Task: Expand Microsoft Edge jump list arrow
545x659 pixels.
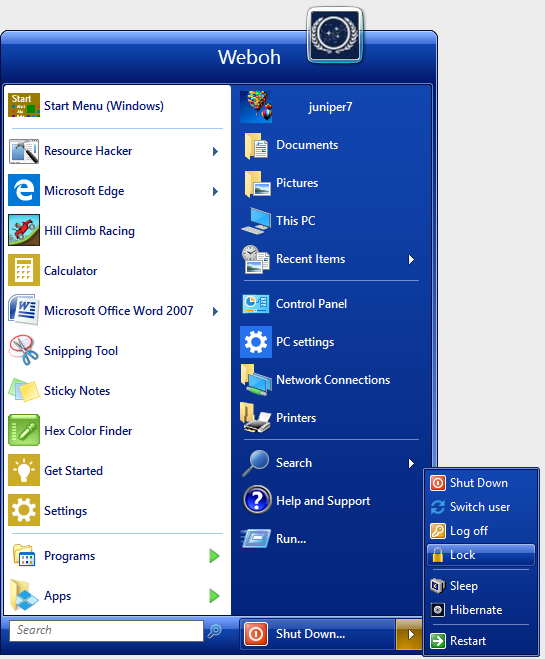Action: pos(216,192)
